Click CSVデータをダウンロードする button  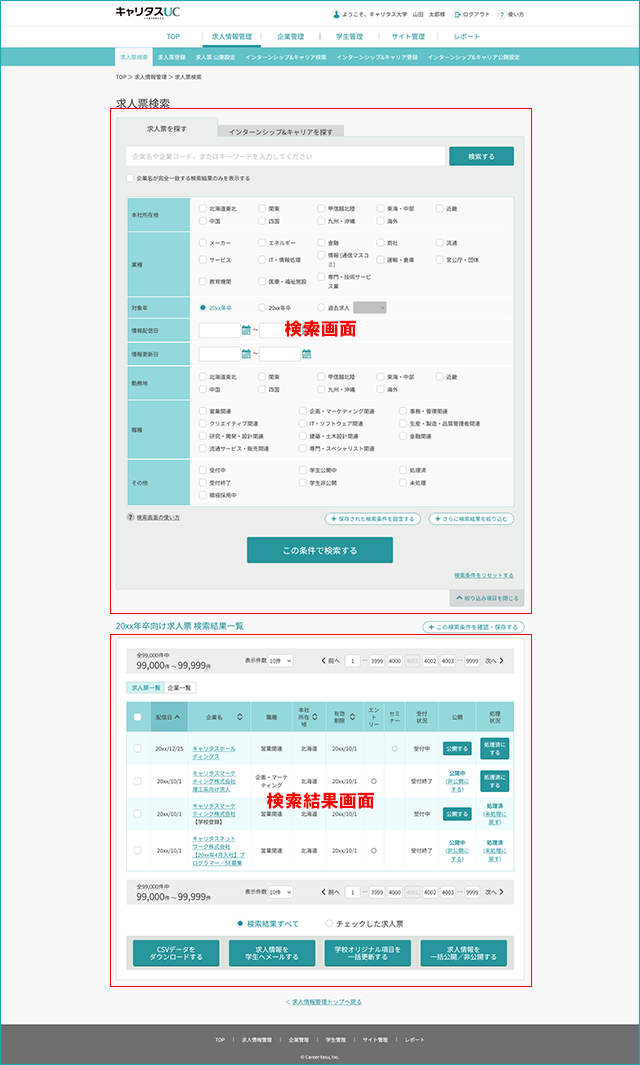176,953
